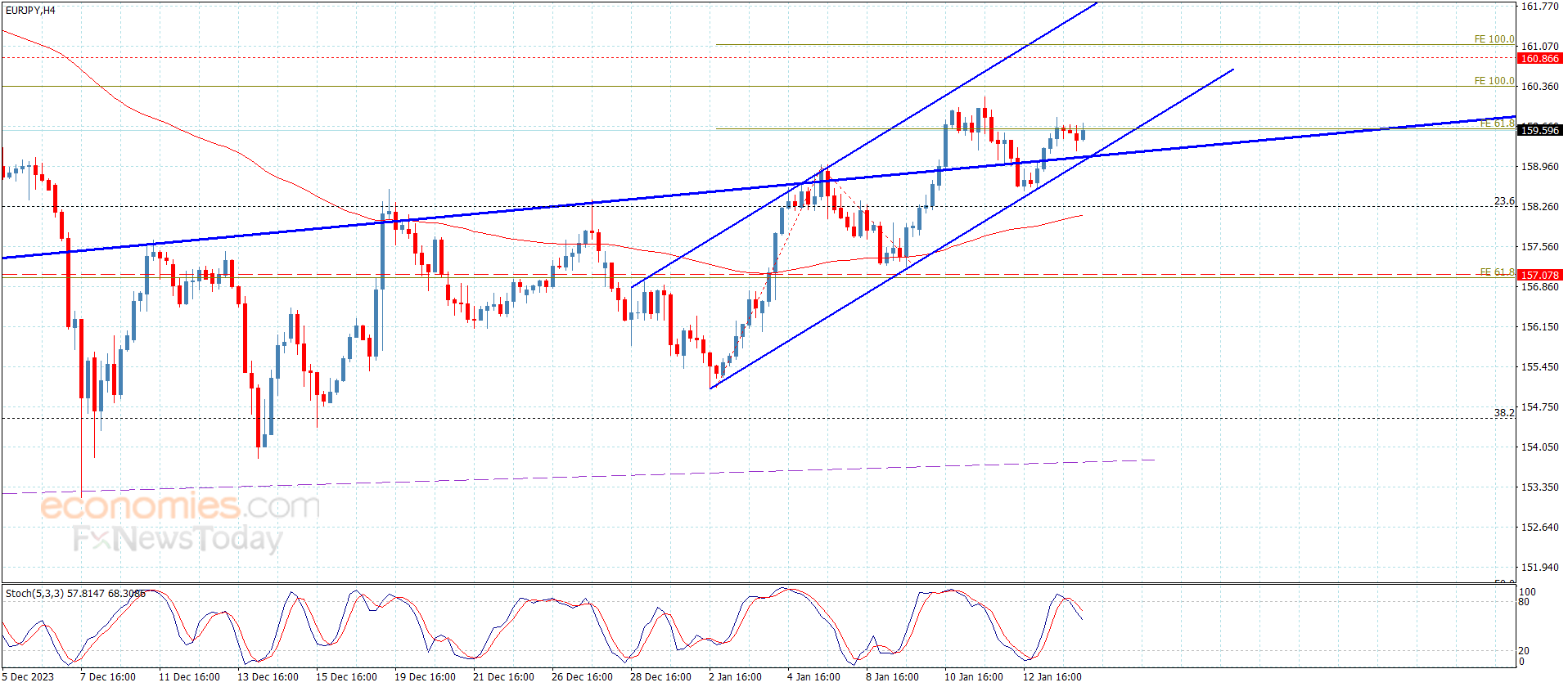
Task: Click the black 159.596 current price label
Action: [x=1539, y=130]
